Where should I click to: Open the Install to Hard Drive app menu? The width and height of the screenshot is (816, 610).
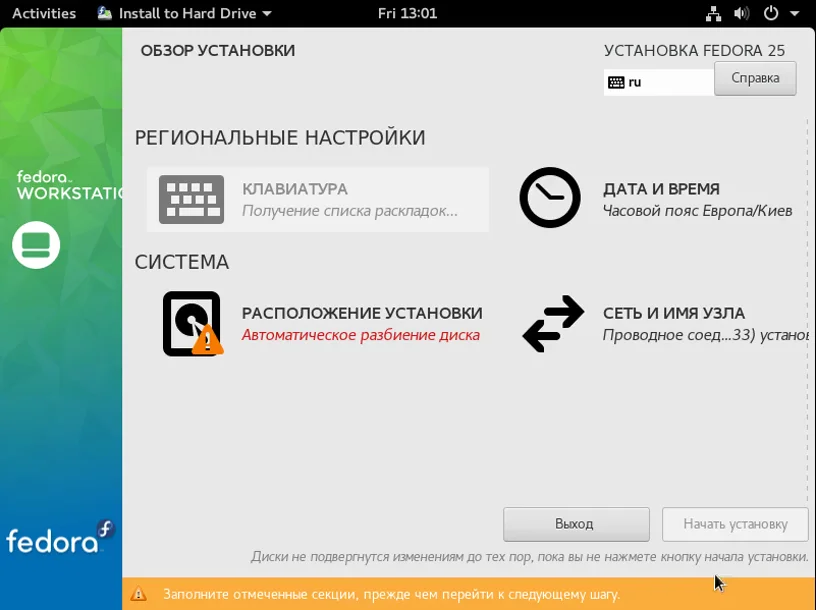185,14
